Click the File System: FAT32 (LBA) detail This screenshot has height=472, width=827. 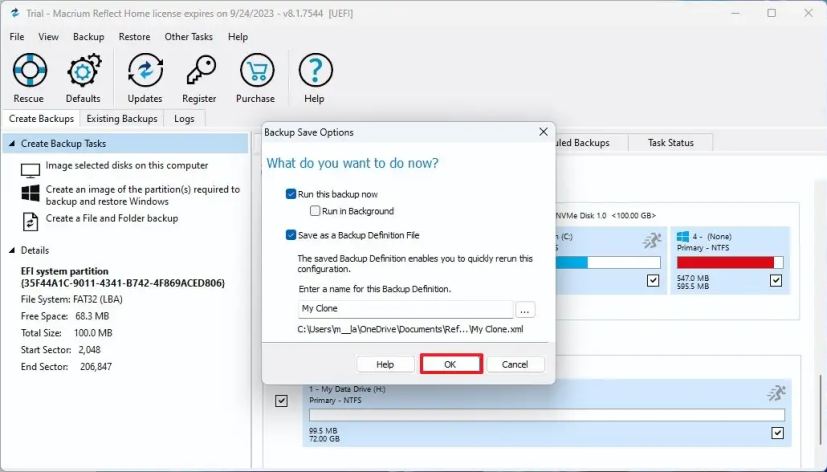(72, 300)
